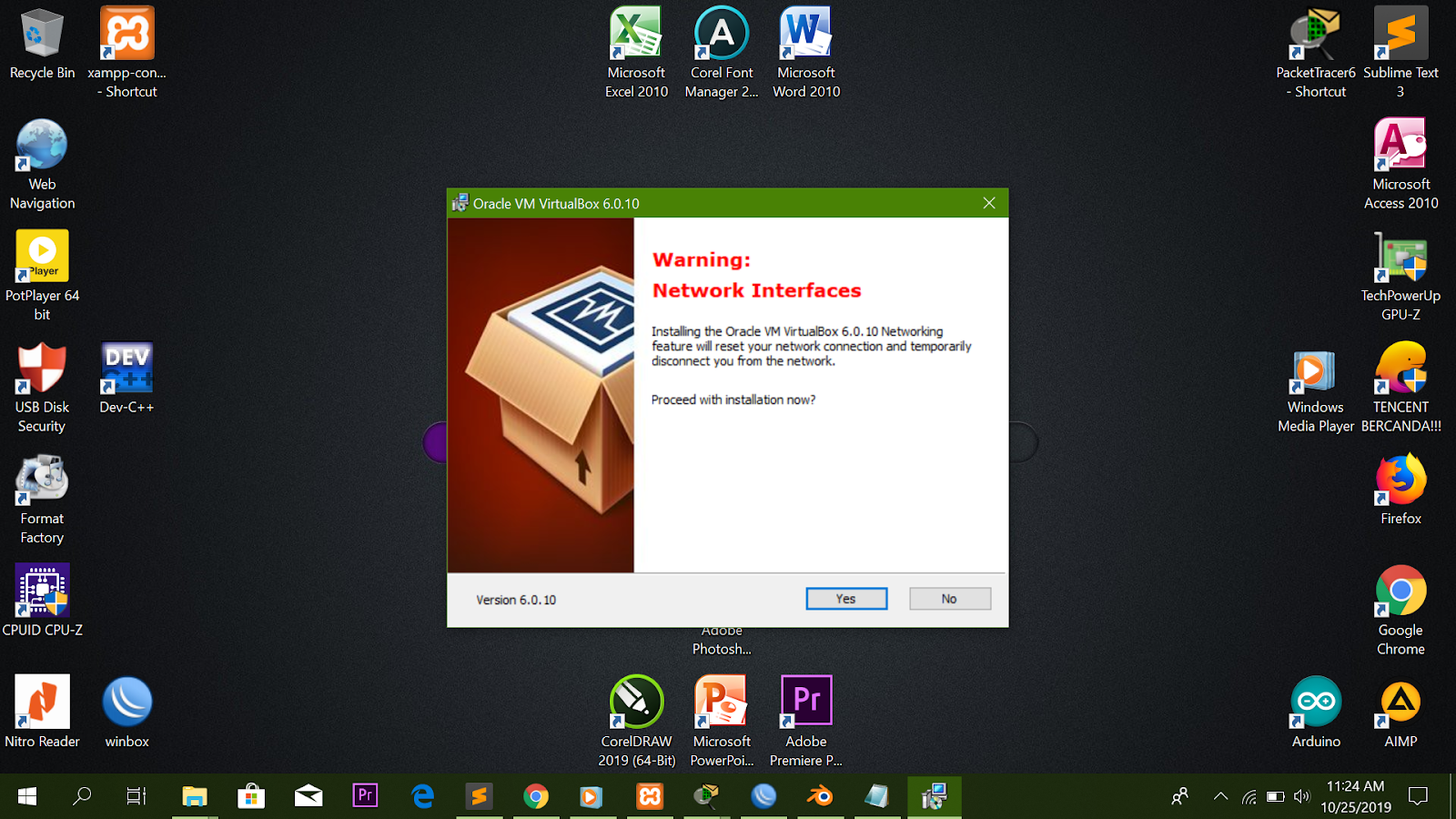The width and height of the screenshot is (1456, 819).
Task: Select the Firefox desktop icon
Action: pos(1400,490)
